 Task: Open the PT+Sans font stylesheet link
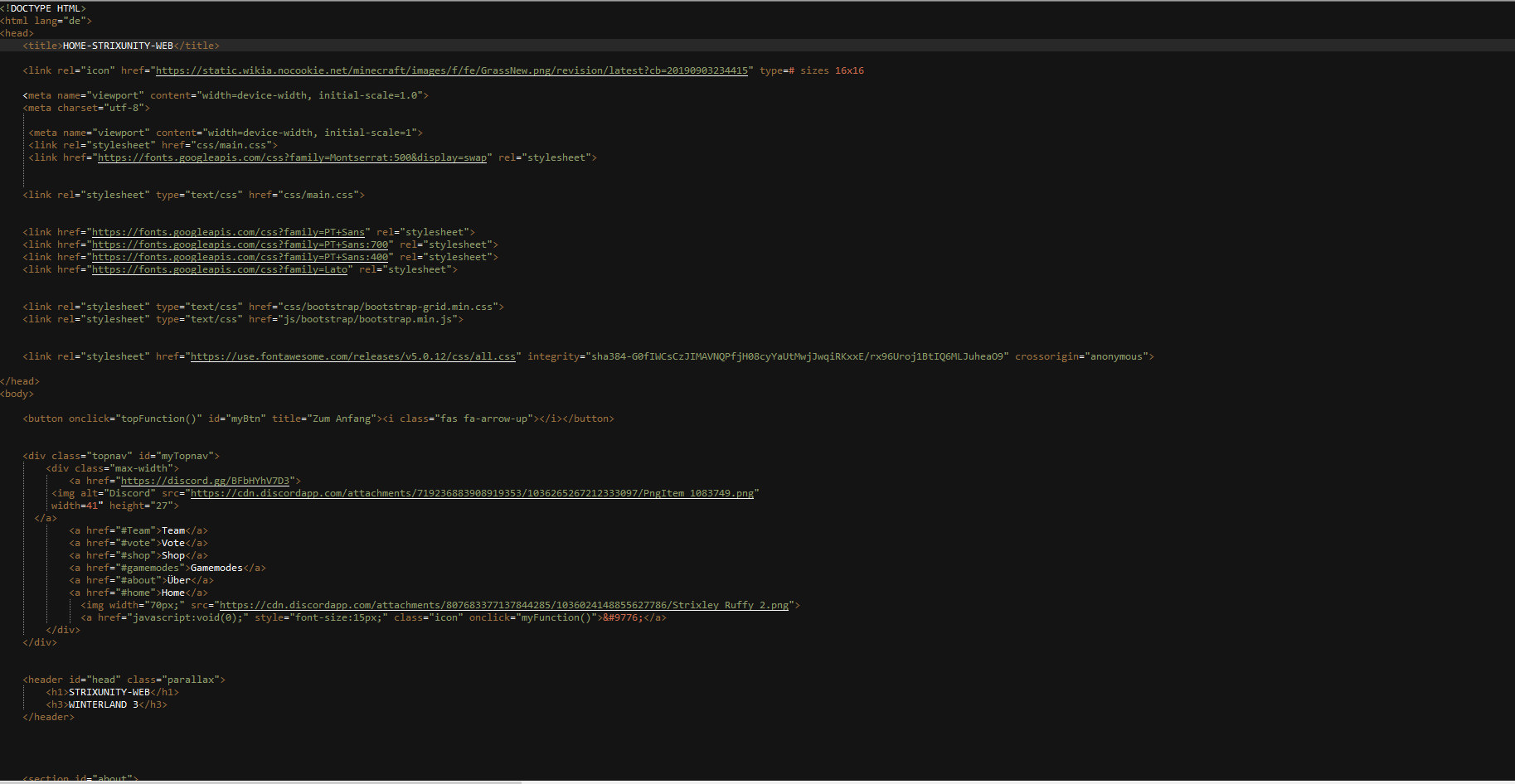[x=230, y=232]
